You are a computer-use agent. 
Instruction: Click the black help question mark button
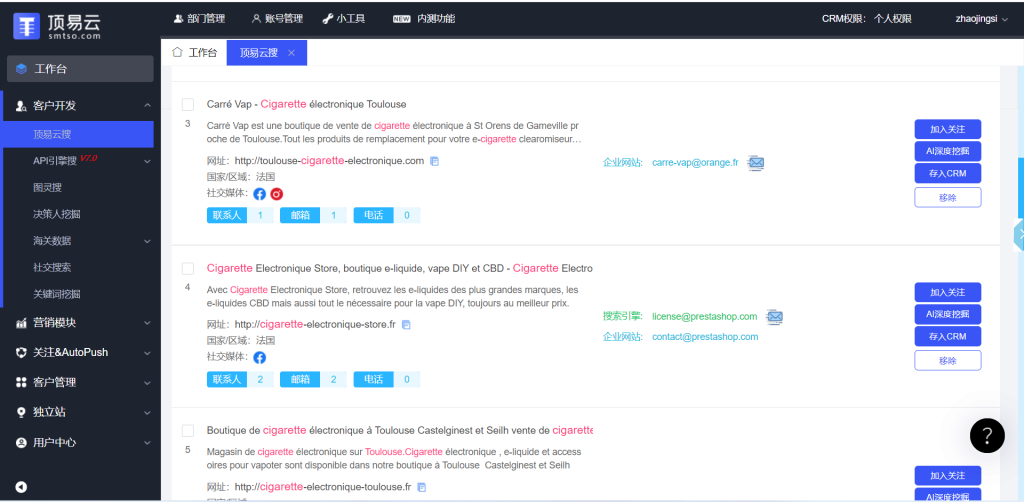pos(986,435)
